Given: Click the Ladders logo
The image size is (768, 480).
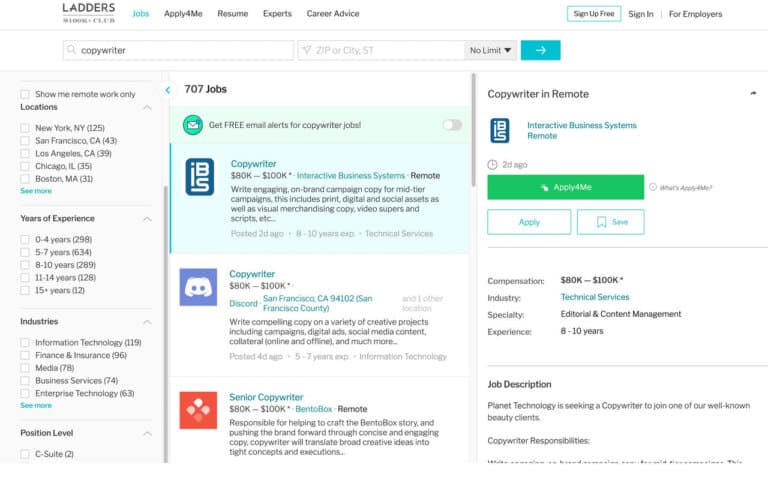Looking at the screenshot, I should coord(89,13).
